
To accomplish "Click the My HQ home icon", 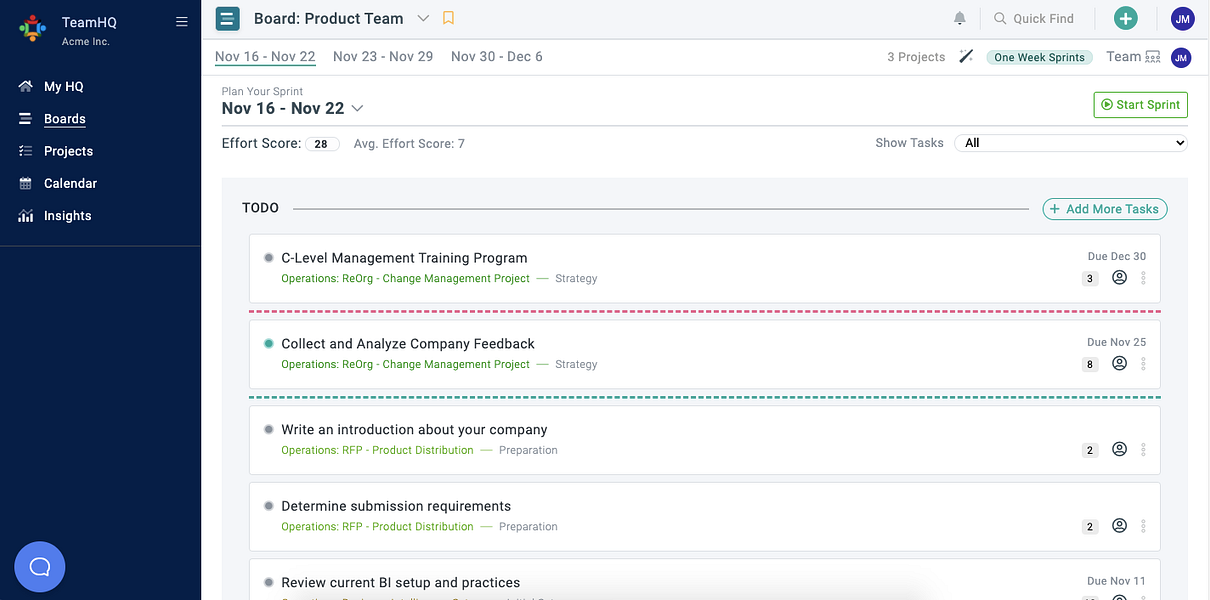I will [26, 87].
